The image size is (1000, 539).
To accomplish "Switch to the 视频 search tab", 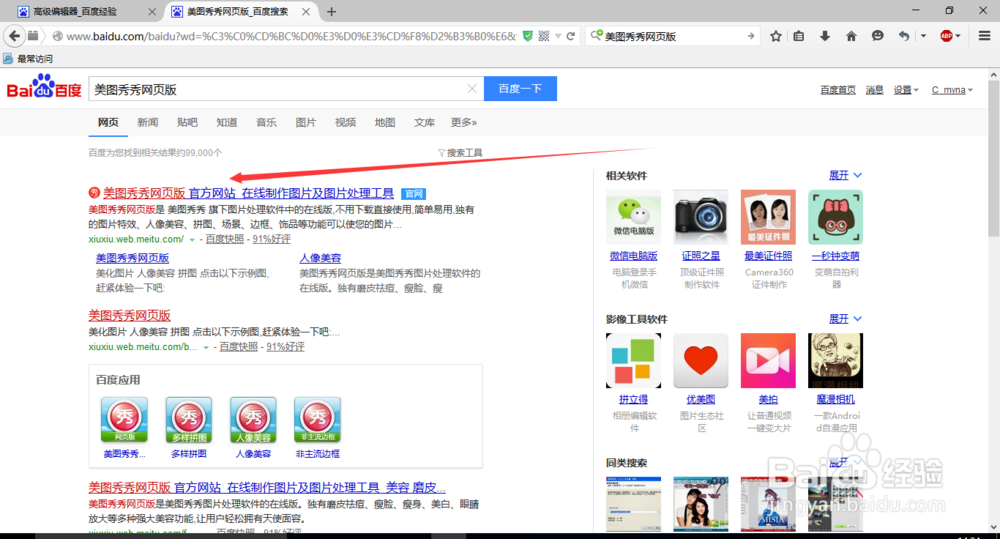I will point(346,122).
